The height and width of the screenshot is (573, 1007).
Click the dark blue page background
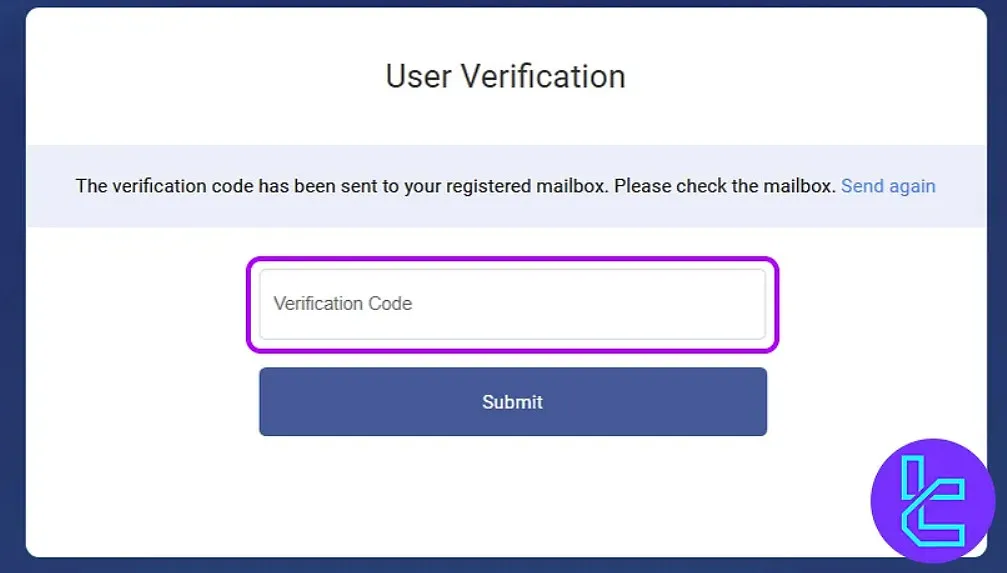coord(12,300)
